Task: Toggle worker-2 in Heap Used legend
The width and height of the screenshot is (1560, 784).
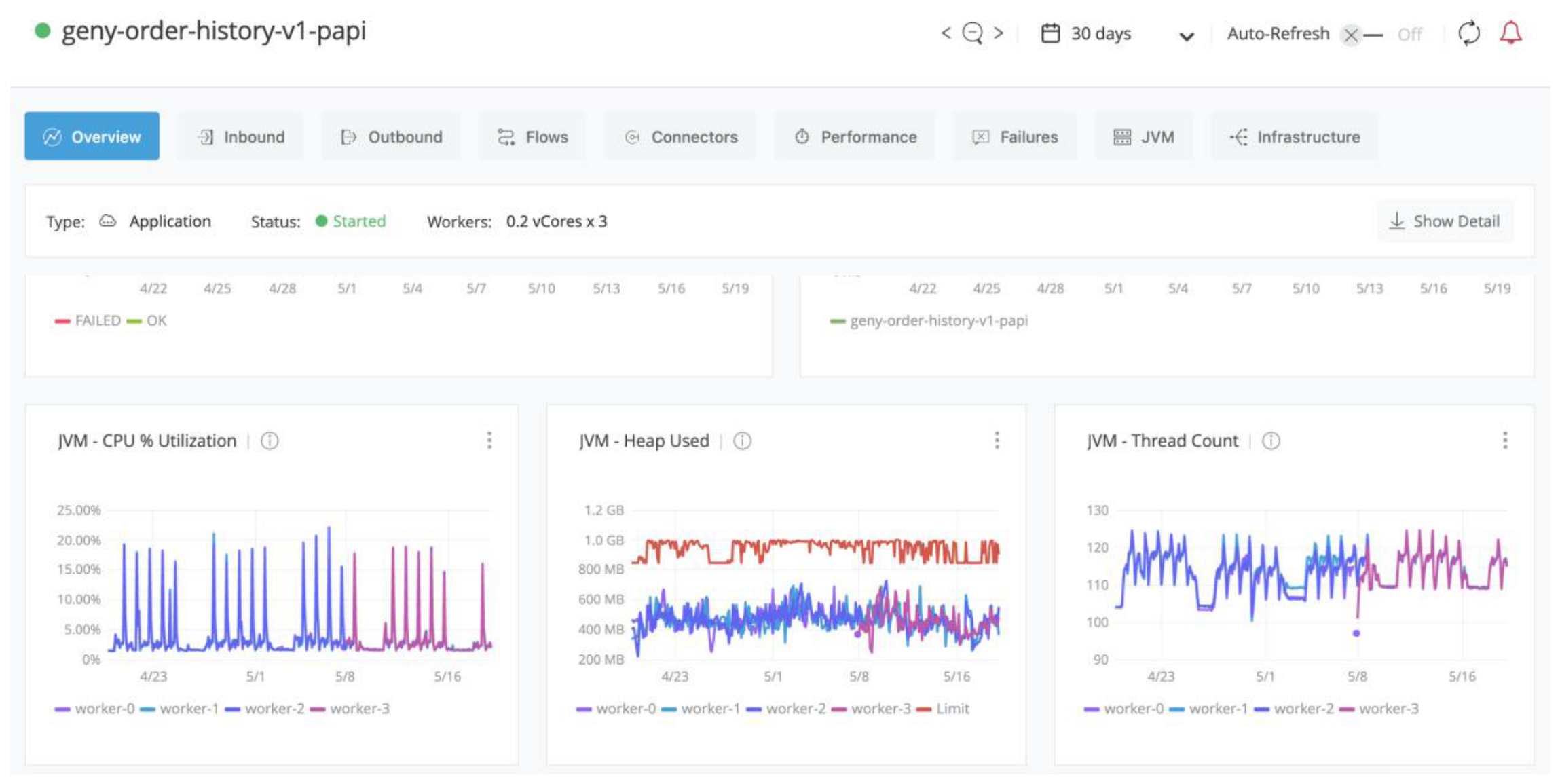Action: tap(785, 709)
